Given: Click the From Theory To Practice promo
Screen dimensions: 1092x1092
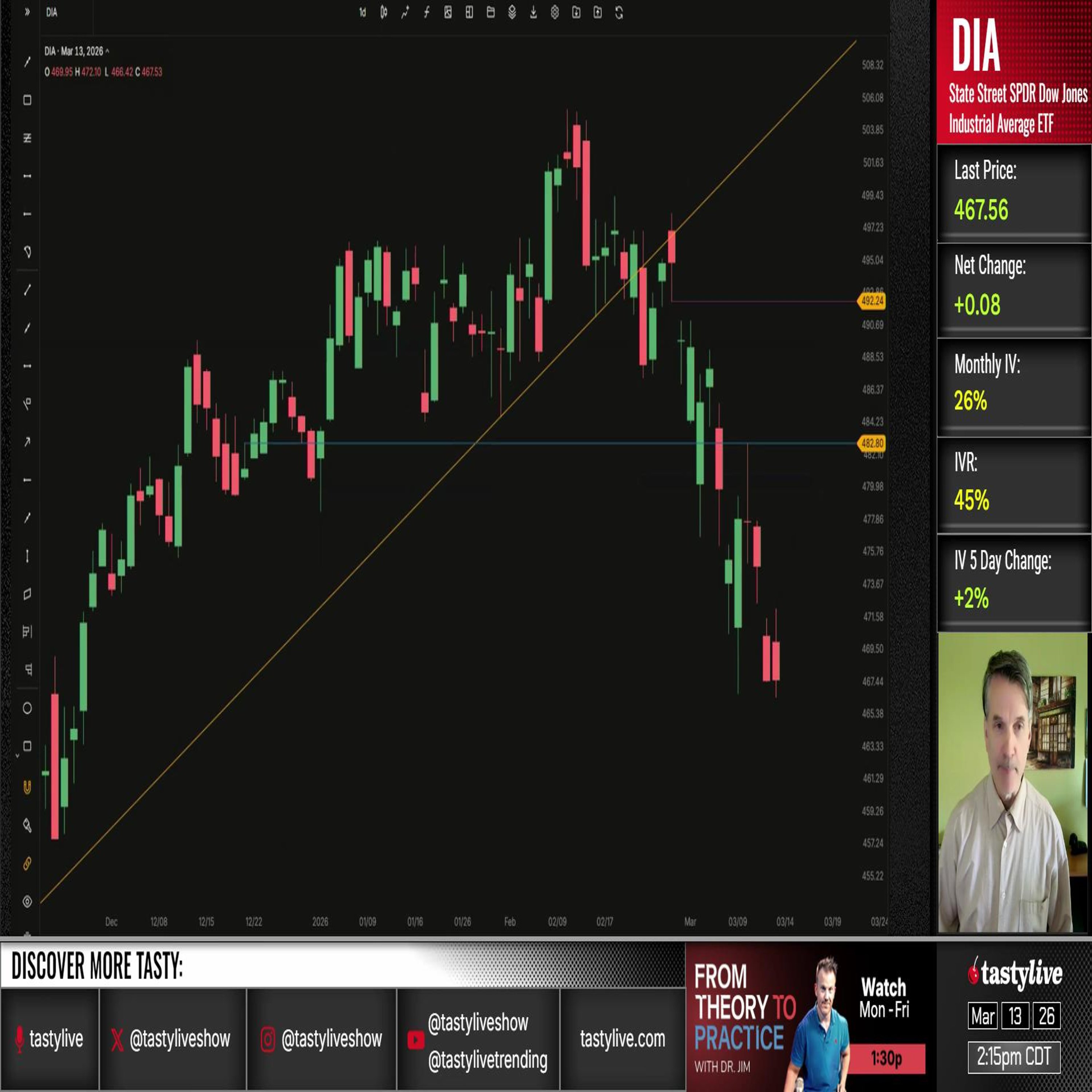Looking at the screenshot, I should tap(811, 1017).
